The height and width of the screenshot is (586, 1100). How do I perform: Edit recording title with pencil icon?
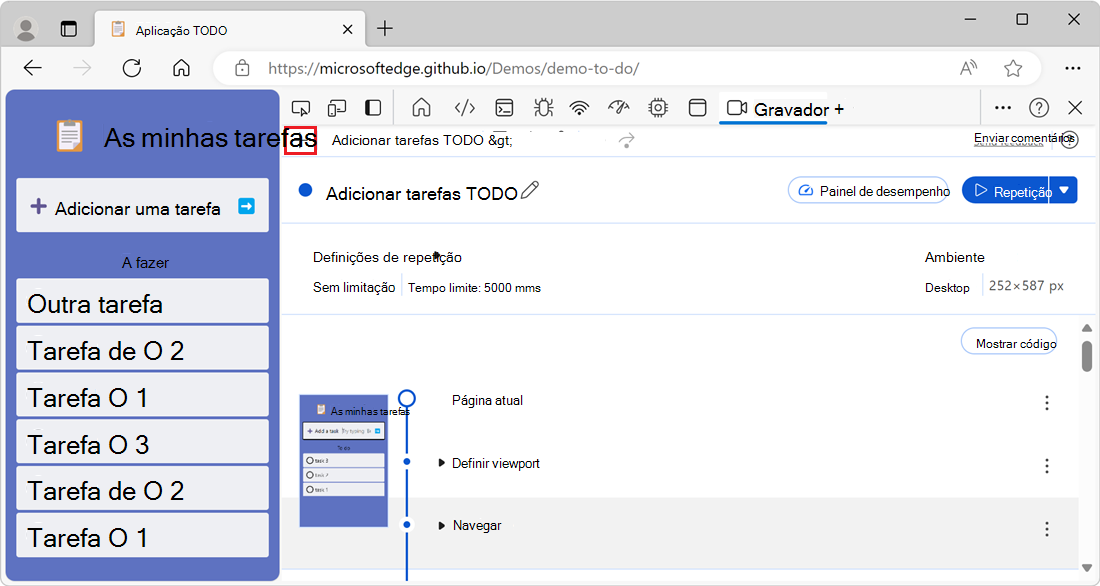[530, 190]
